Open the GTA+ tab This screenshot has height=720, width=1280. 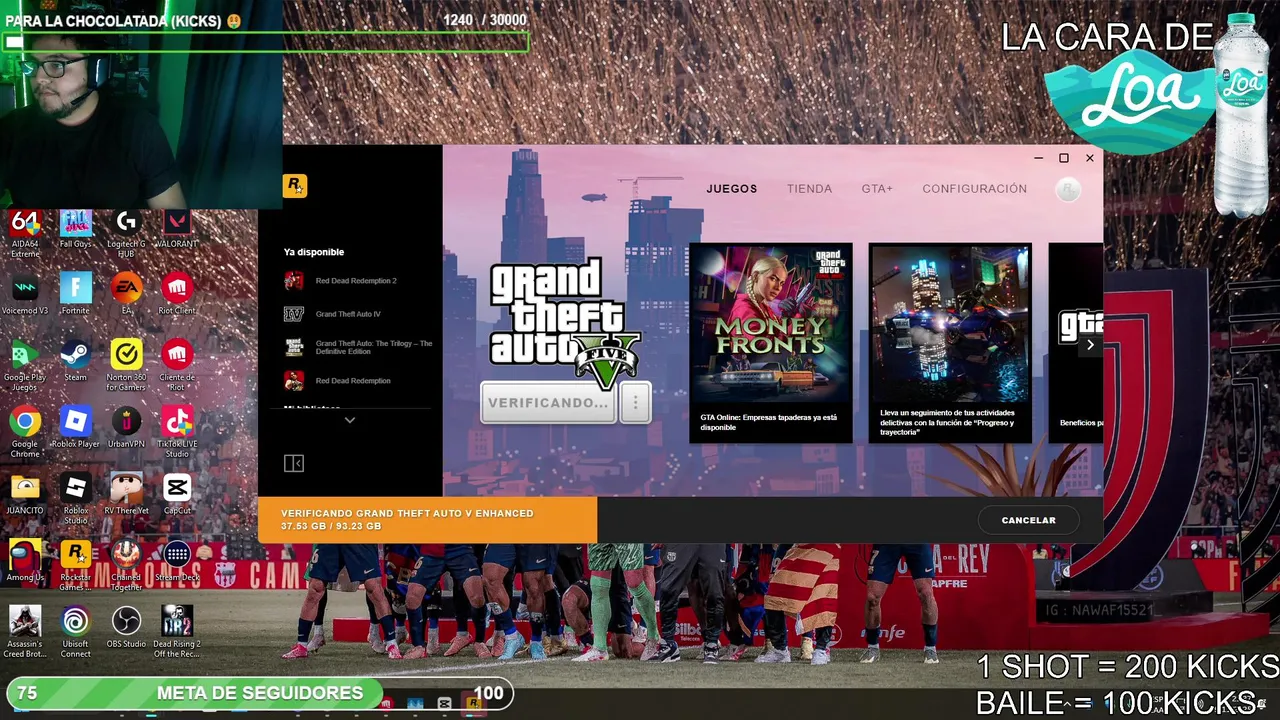877,189
